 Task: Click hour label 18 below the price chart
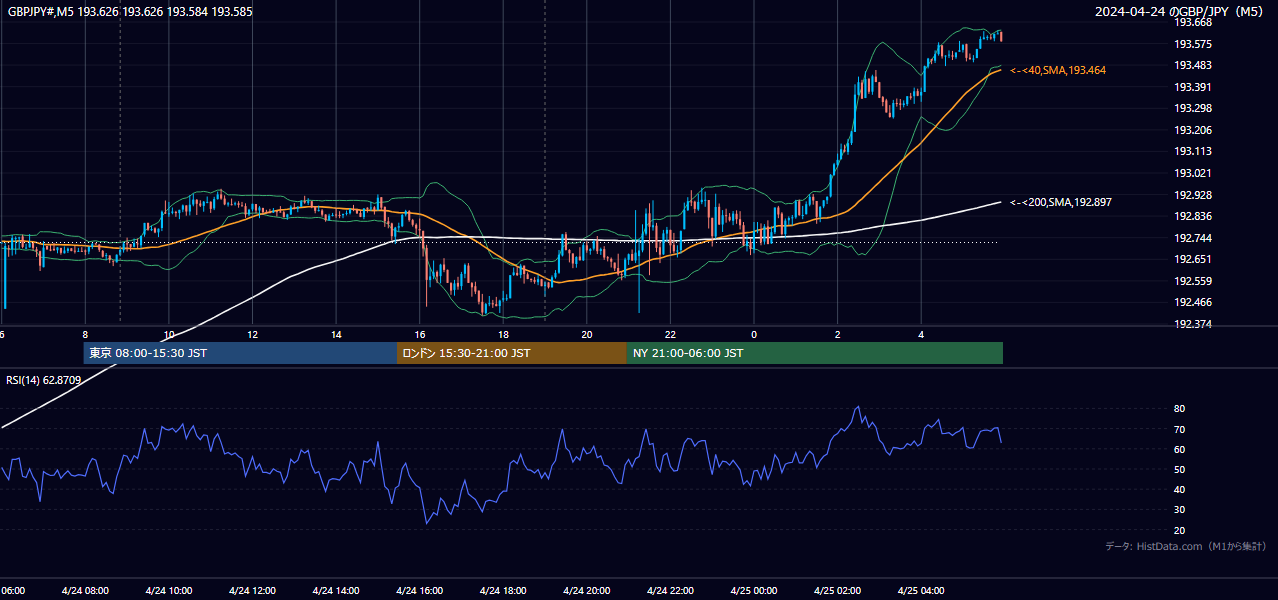pyautogui.click(x=504, y=334)
